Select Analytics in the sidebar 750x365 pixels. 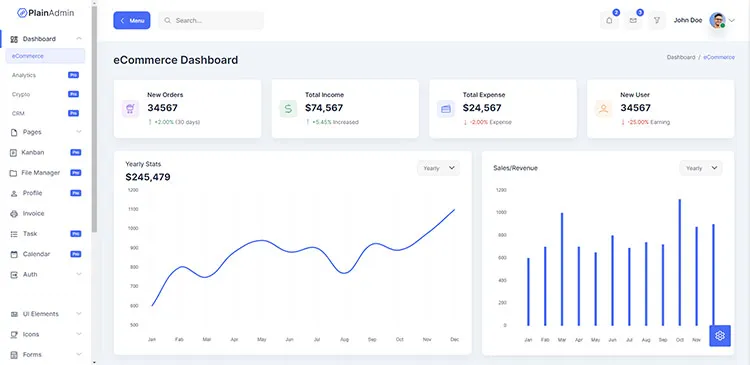click(24, 75)
